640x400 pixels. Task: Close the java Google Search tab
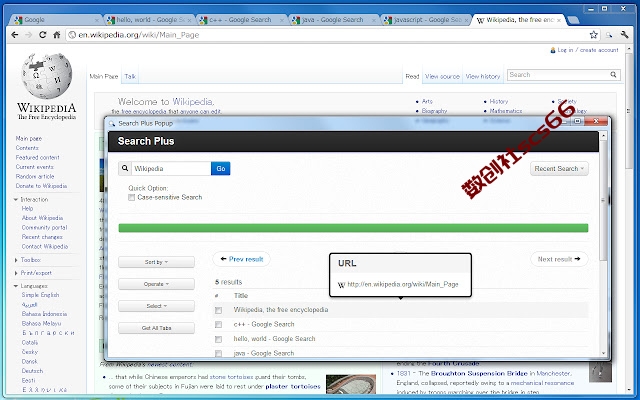(374, 20)
